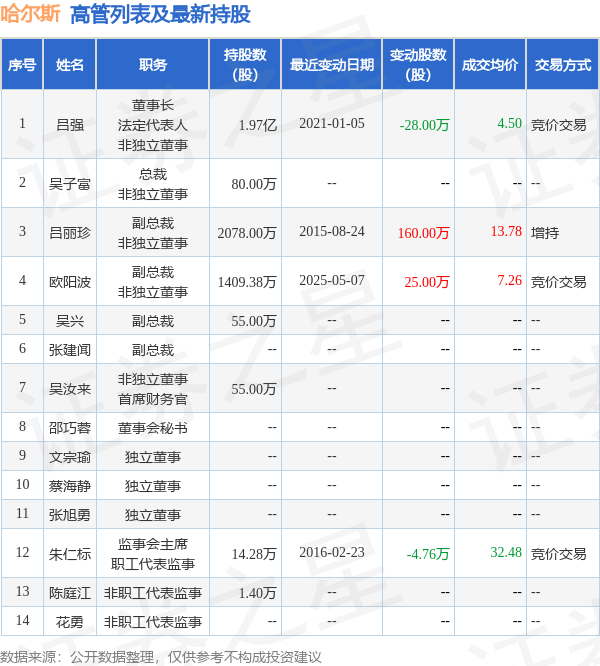Image resolution: width=600 pixels, height=666 pixels.
Task: Click the change value 160.00万
Action: click(x=423, y=233)
